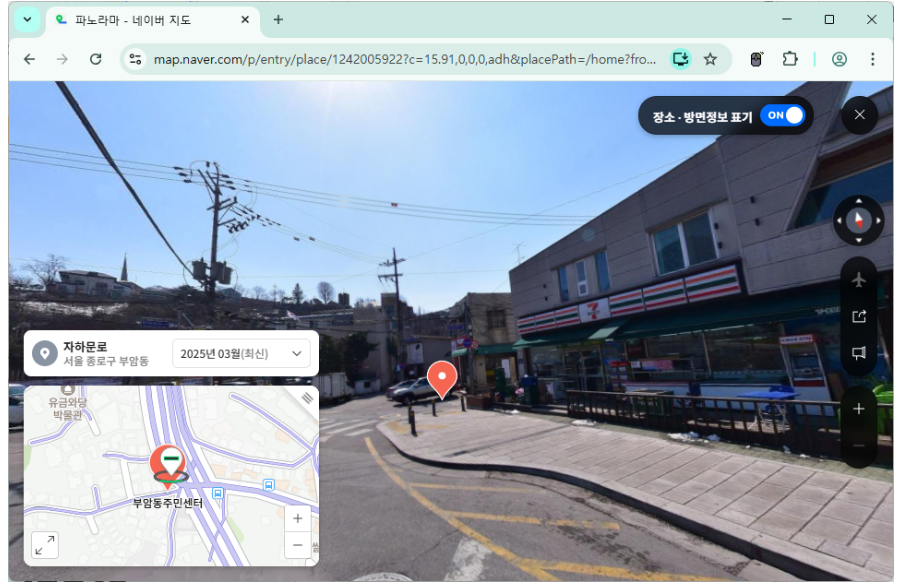This screenshot has width=902, height=586.
Task: Zoom in the panorama with plus button
Action: [858, 409]
